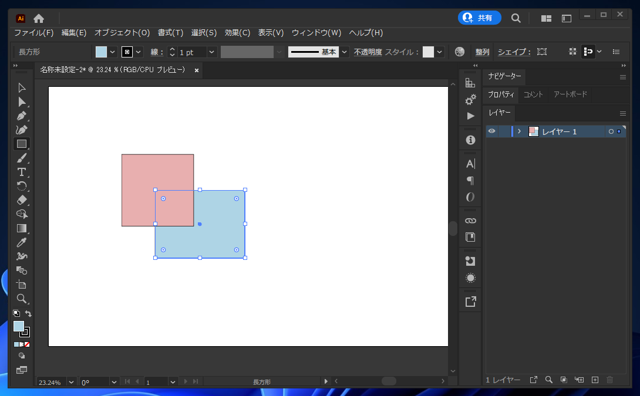640x396 pixels.
Task: Open the Character panel icon
Action: tap(470, 164)
